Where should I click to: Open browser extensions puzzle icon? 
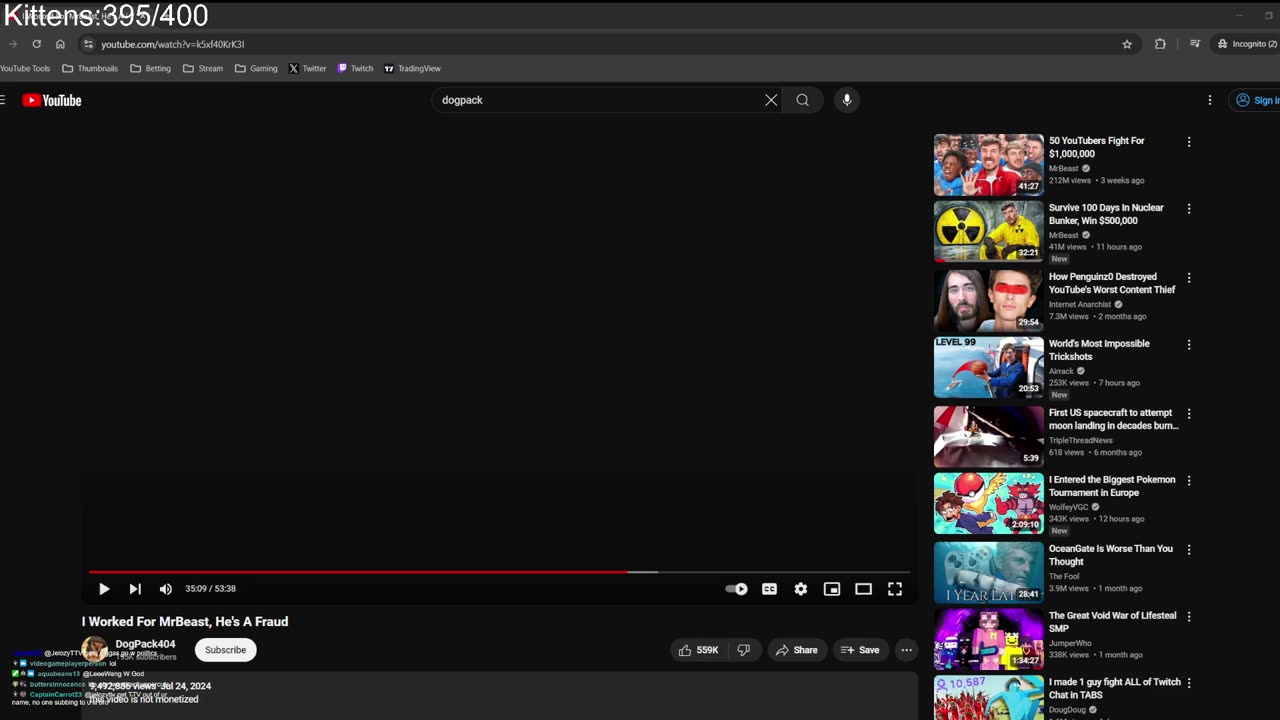[x=1160, y=44]
